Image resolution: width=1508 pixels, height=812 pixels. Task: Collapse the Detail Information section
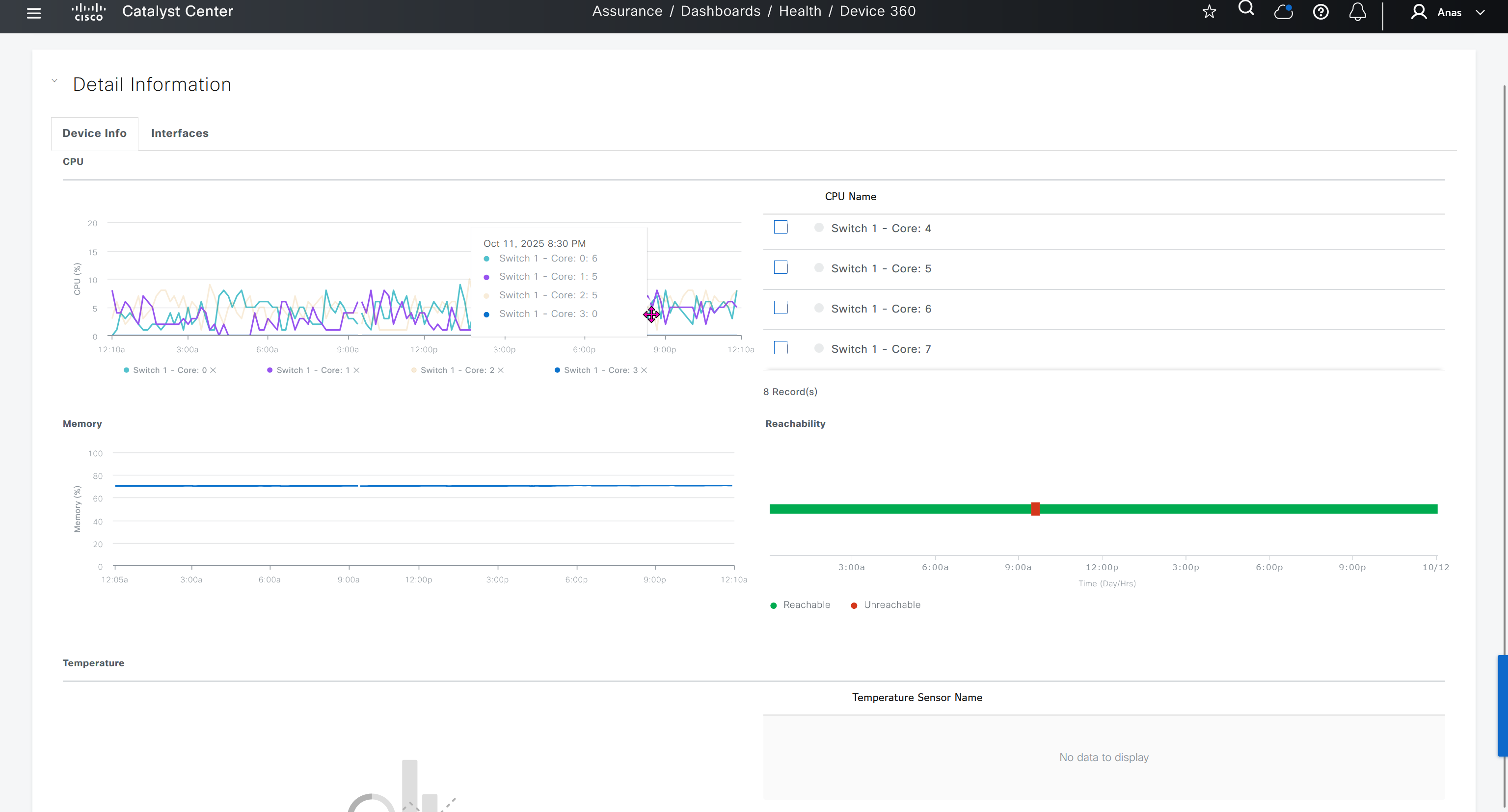point(54,81)
